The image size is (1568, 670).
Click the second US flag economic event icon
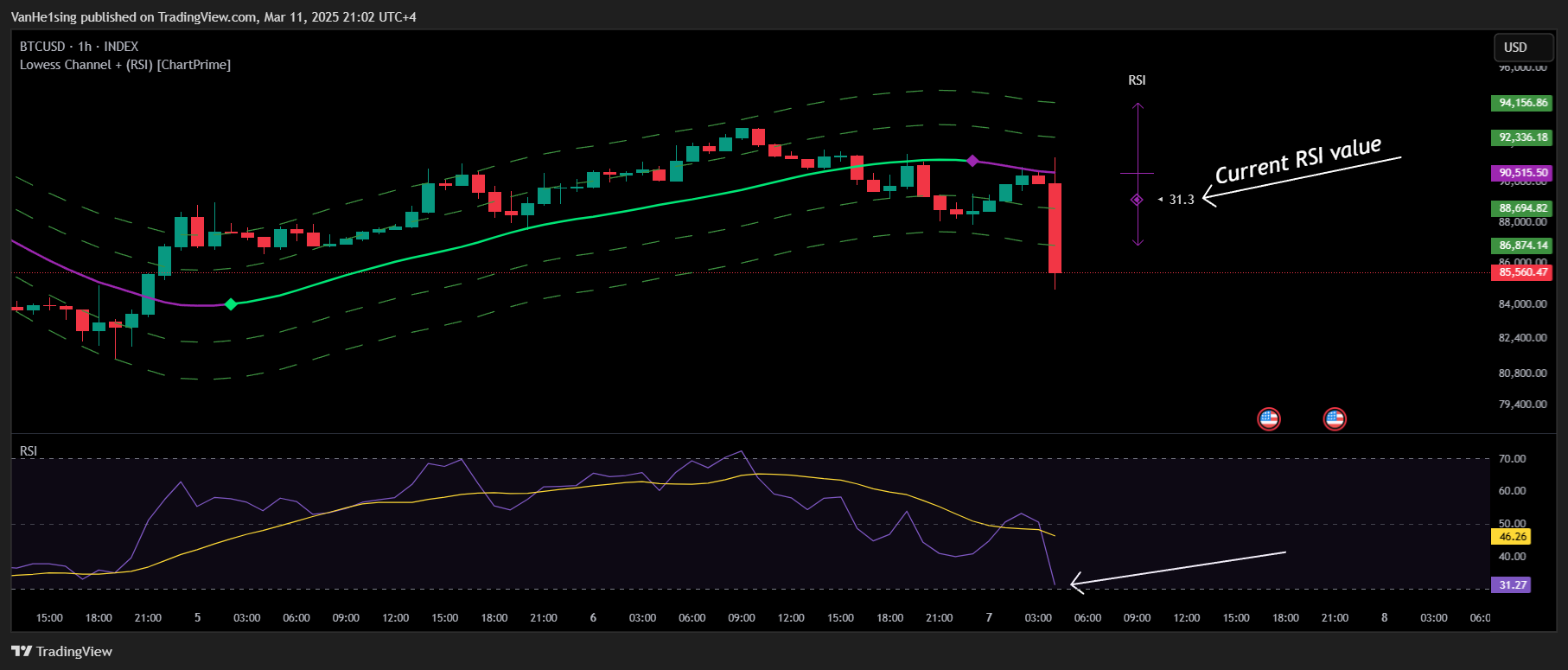(x=1335, y=419)
